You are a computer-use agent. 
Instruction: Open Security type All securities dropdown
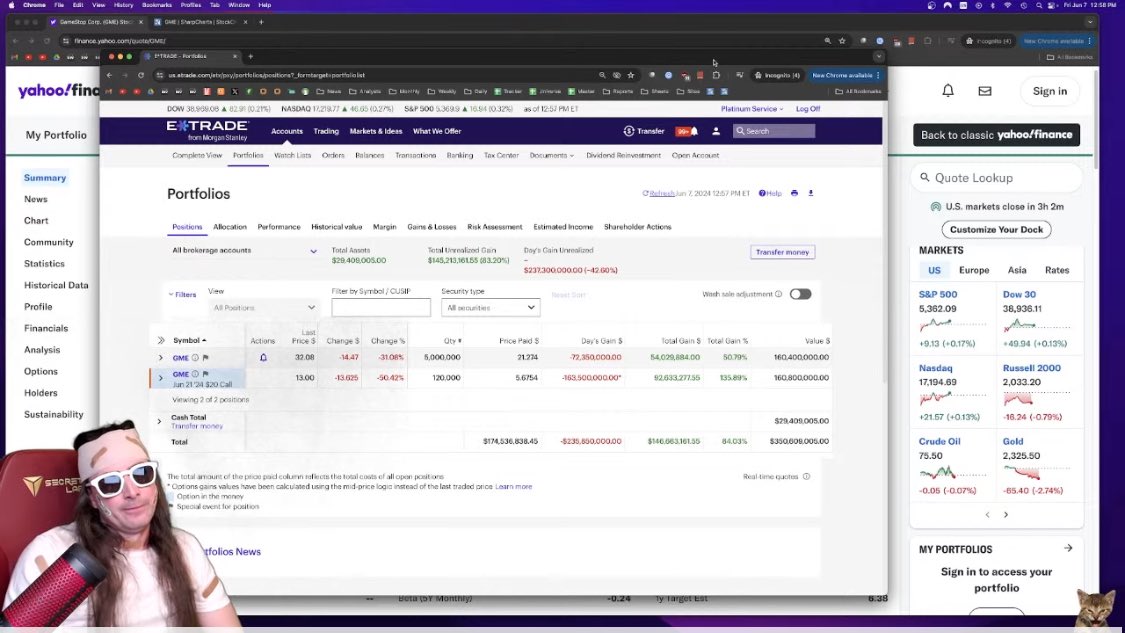coord(490,308)
